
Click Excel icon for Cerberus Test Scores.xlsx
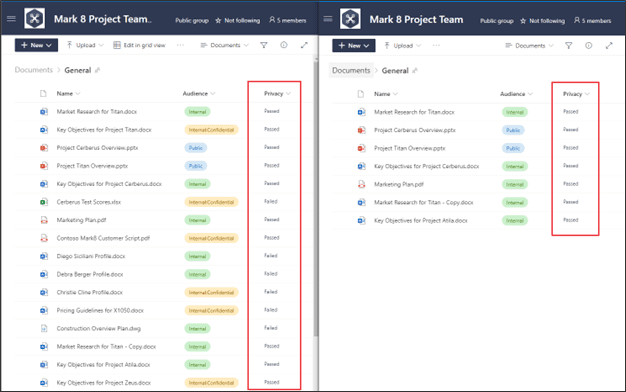click(44, 202)
